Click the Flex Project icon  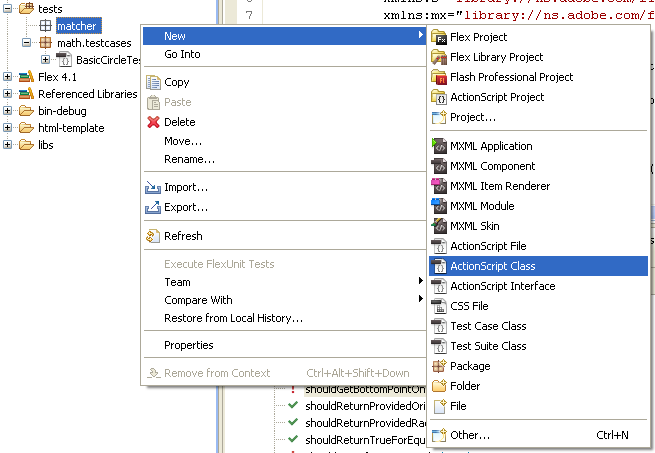click(439, 37)
